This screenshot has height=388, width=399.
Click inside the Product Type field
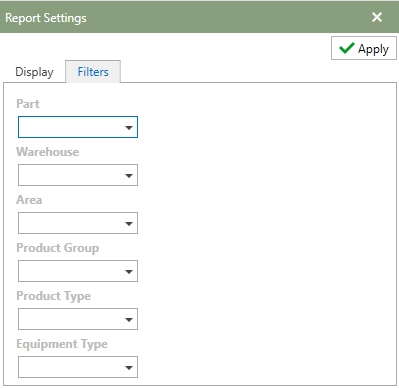point(78,319)
